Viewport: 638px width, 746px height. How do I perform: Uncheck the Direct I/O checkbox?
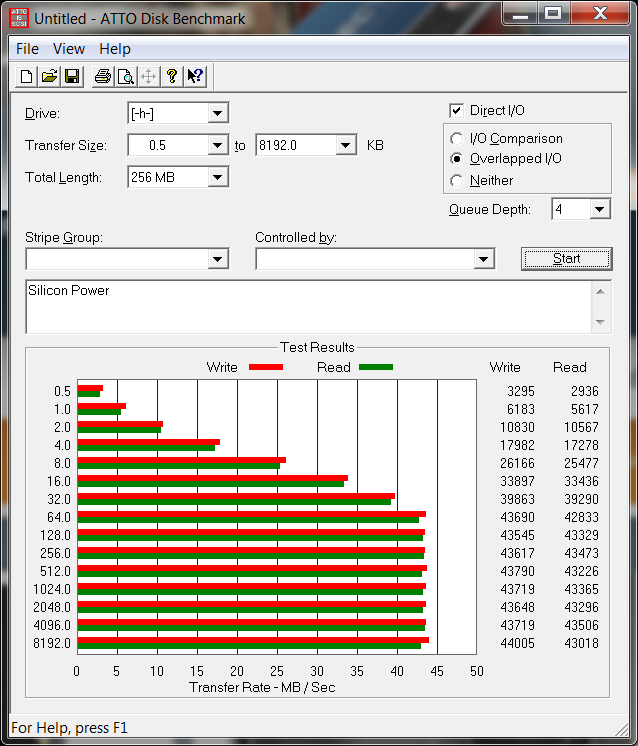point(457,110)
